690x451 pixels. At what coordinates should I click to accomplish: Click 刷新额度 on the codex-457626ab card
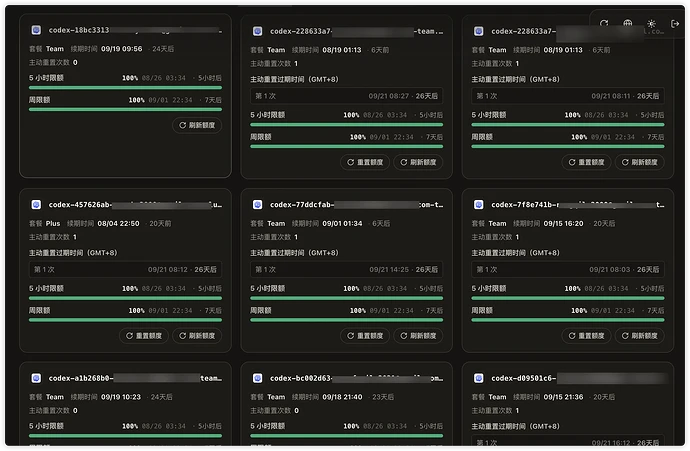197,336
